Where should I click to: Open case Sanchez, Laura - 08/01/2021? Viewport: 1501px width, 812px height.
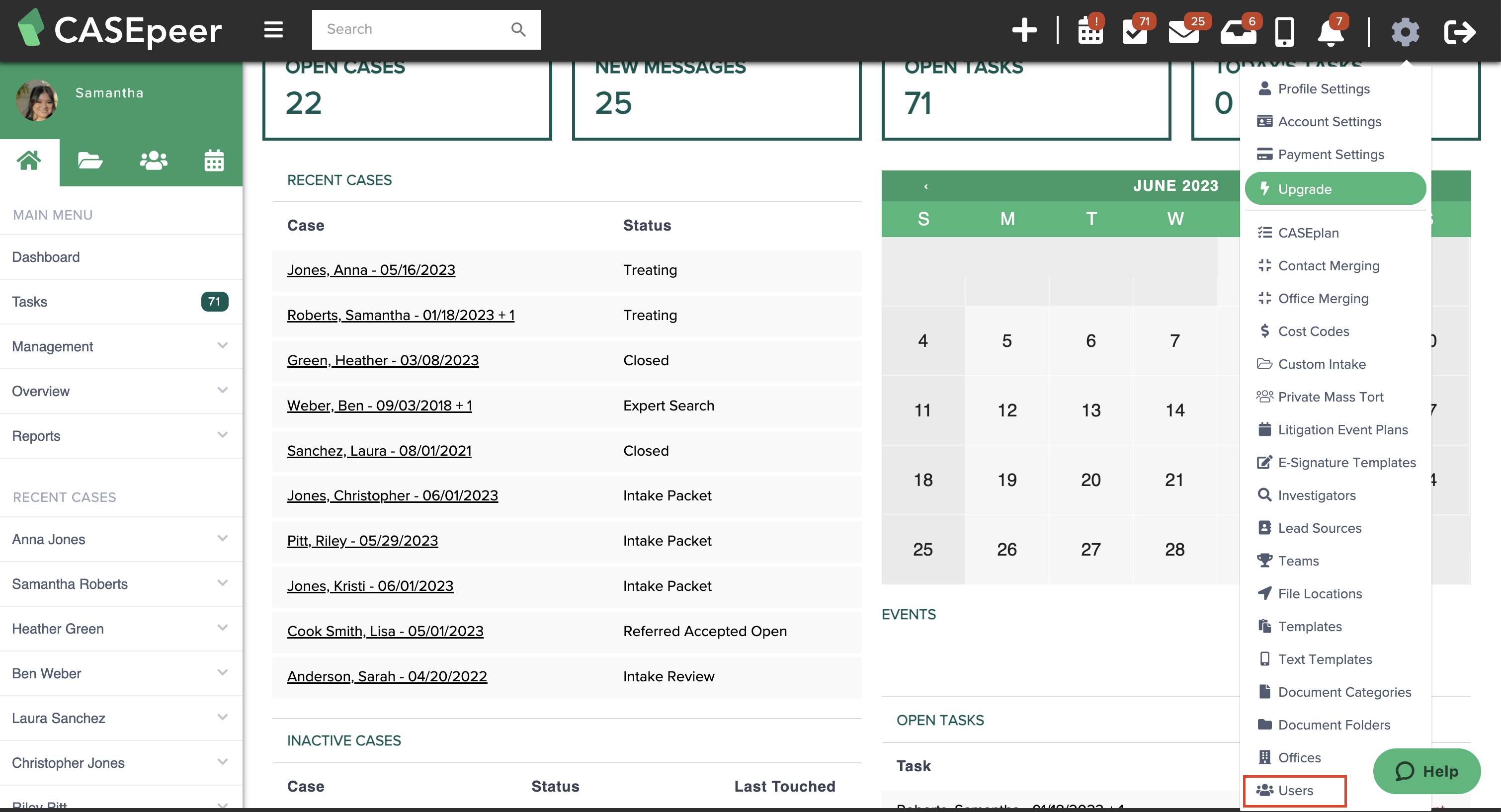pos(379,450)
